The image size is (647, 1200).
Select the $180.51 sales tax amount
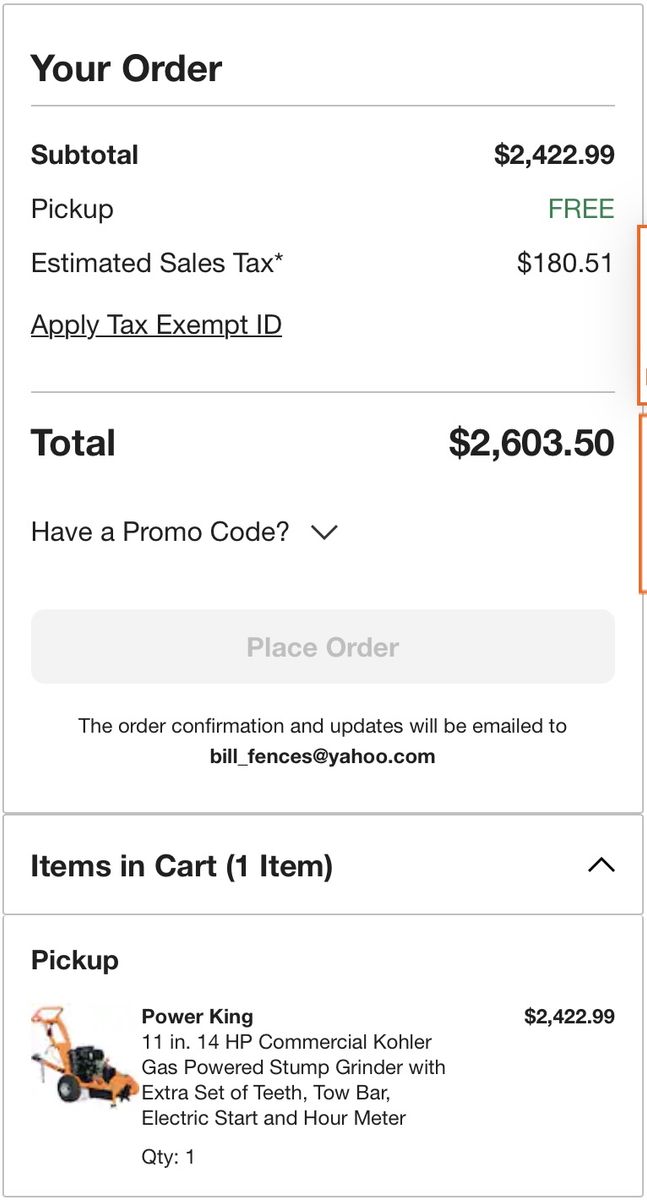point(564,263)
